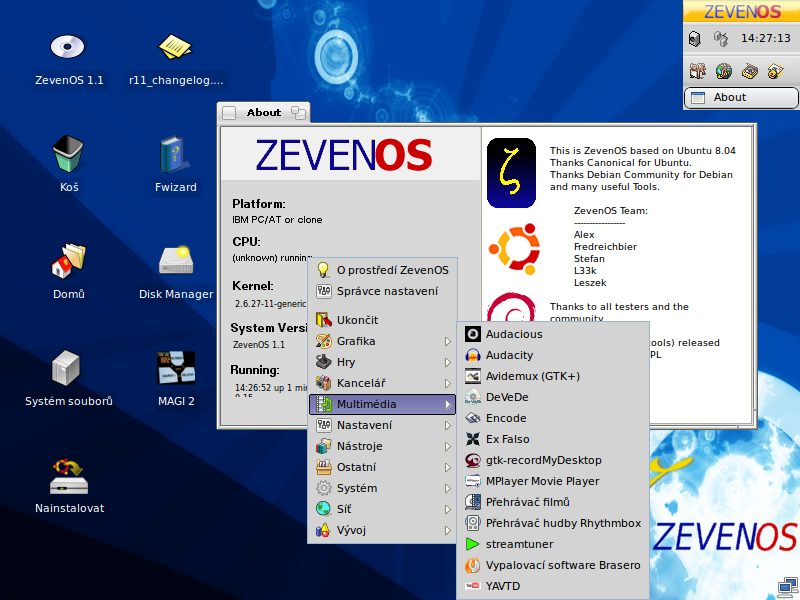Click the team name "L33k"

(585, 271)
